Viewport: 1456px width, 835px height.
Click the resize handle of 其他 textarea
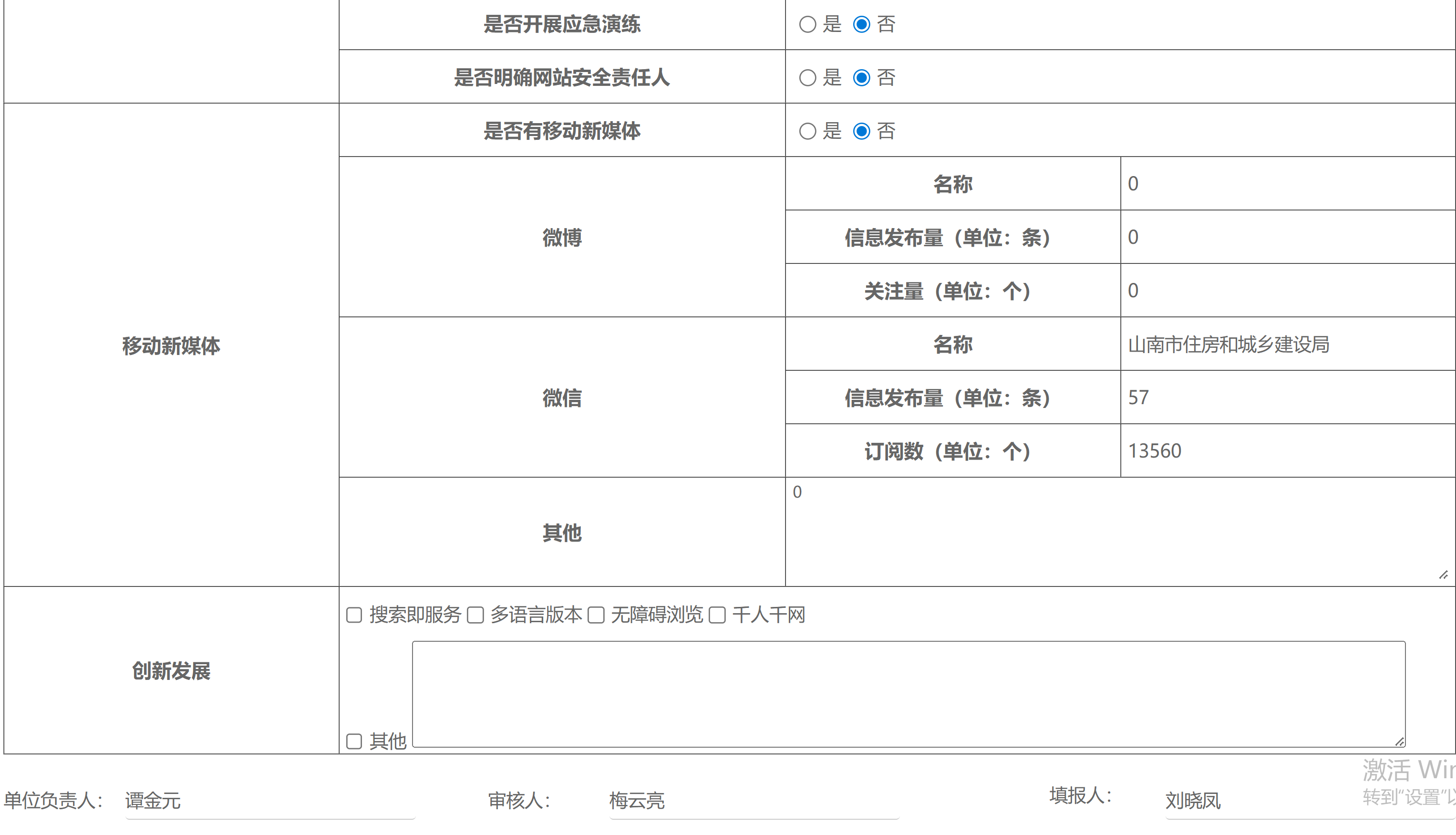[x=1444, y=575]
